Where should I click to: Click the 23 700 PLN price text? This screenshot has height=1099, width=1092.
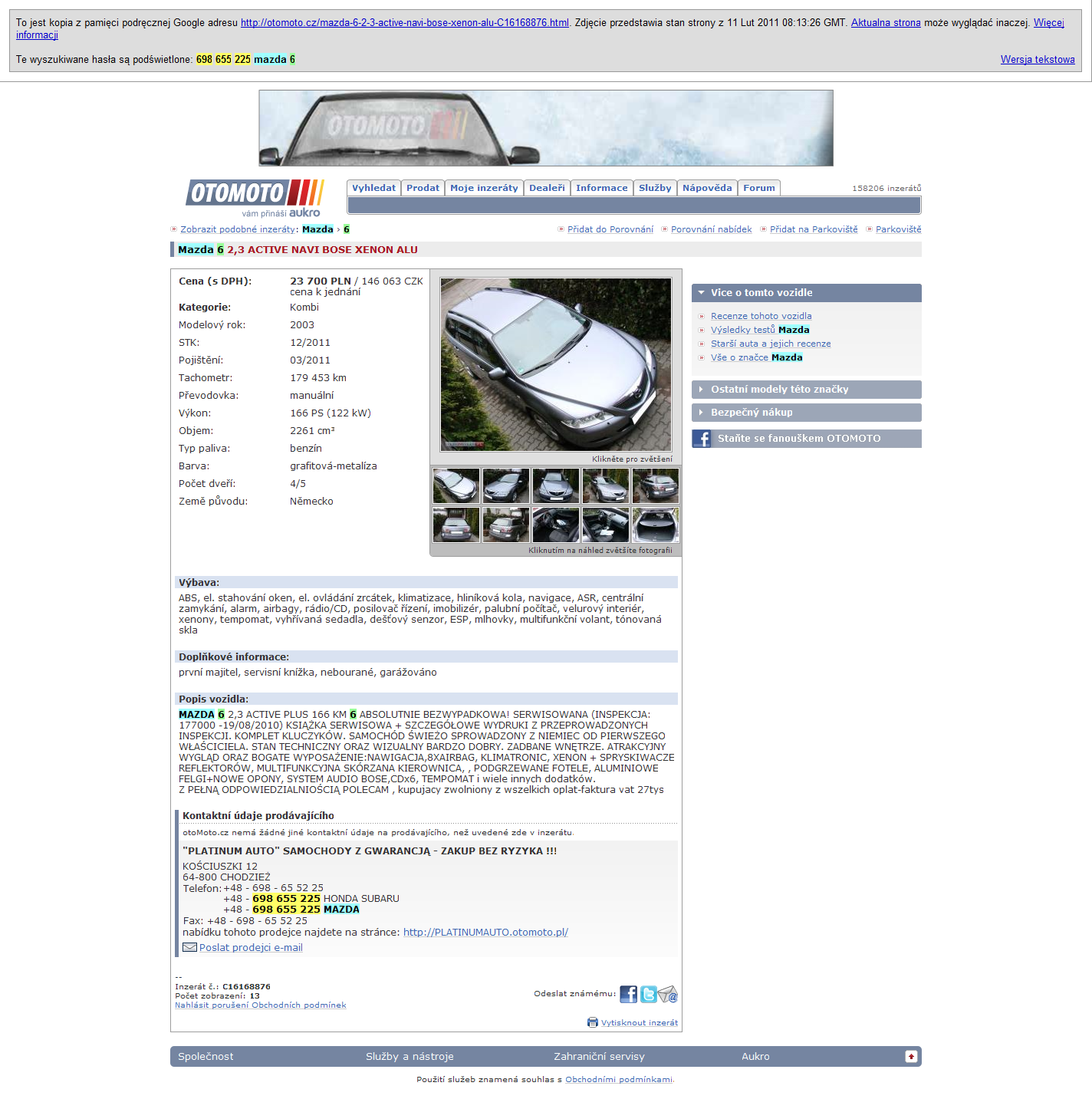321,281
